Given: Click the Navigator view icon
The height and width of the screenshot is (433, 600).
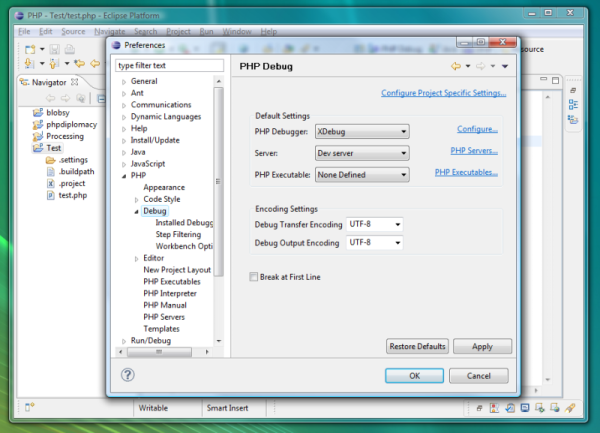Looking at the screenshot, I should (24, 82).
